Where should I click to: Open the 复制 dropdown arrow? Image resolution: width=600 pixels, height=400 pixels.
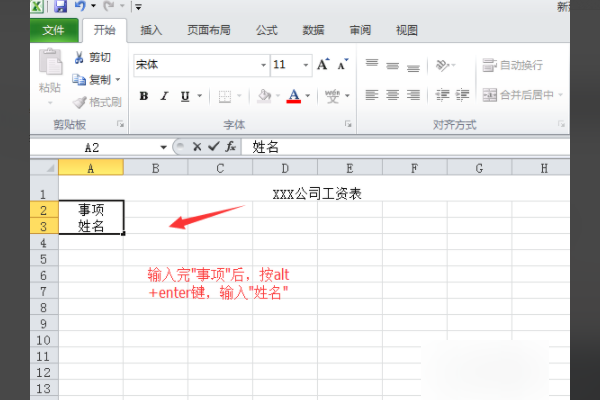pyautogui.click(x=118, y=80)
